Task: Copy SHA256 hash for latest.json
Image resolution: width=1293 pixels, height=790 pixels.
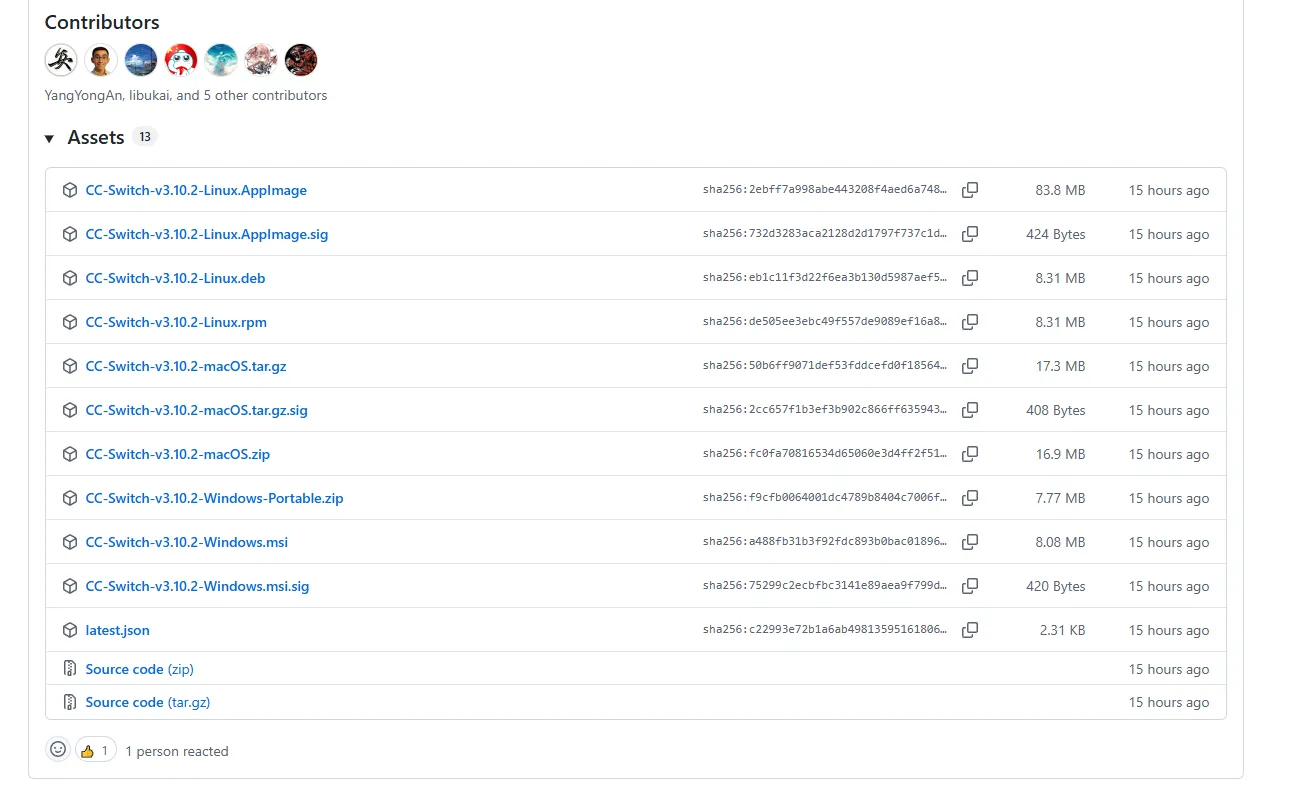Action: [x=969, y=630]
